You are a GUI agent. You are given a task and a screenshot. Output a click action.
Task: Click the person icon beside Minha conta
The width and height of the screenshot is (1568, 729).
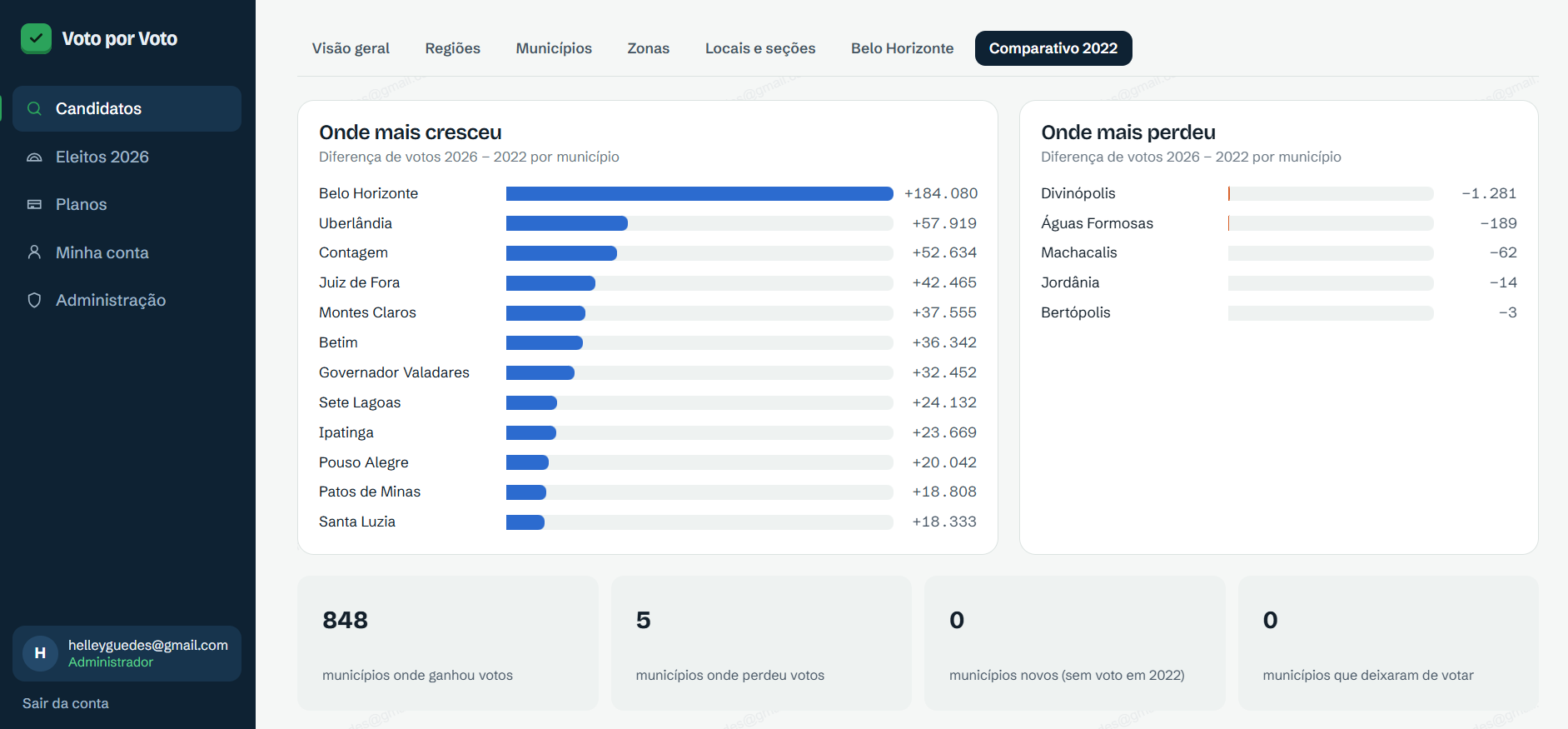click(34, 252)
